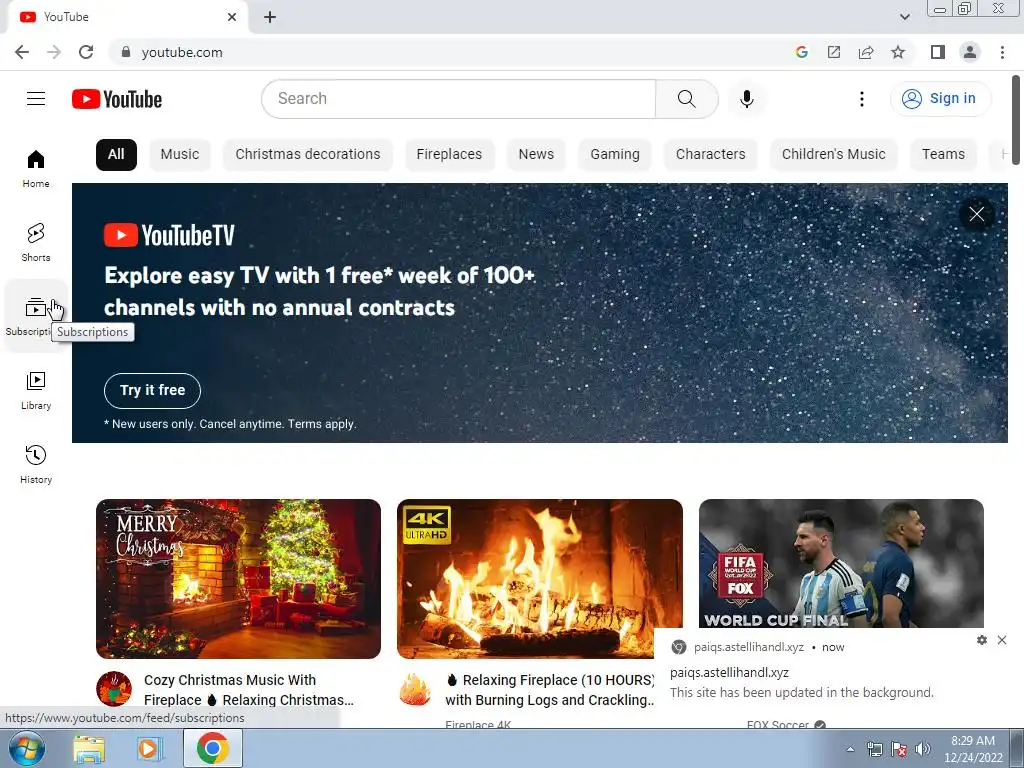The height and width of the screenshot is (768, 1024).
Task: Open a new browser tab
Action: click(270, 17)
